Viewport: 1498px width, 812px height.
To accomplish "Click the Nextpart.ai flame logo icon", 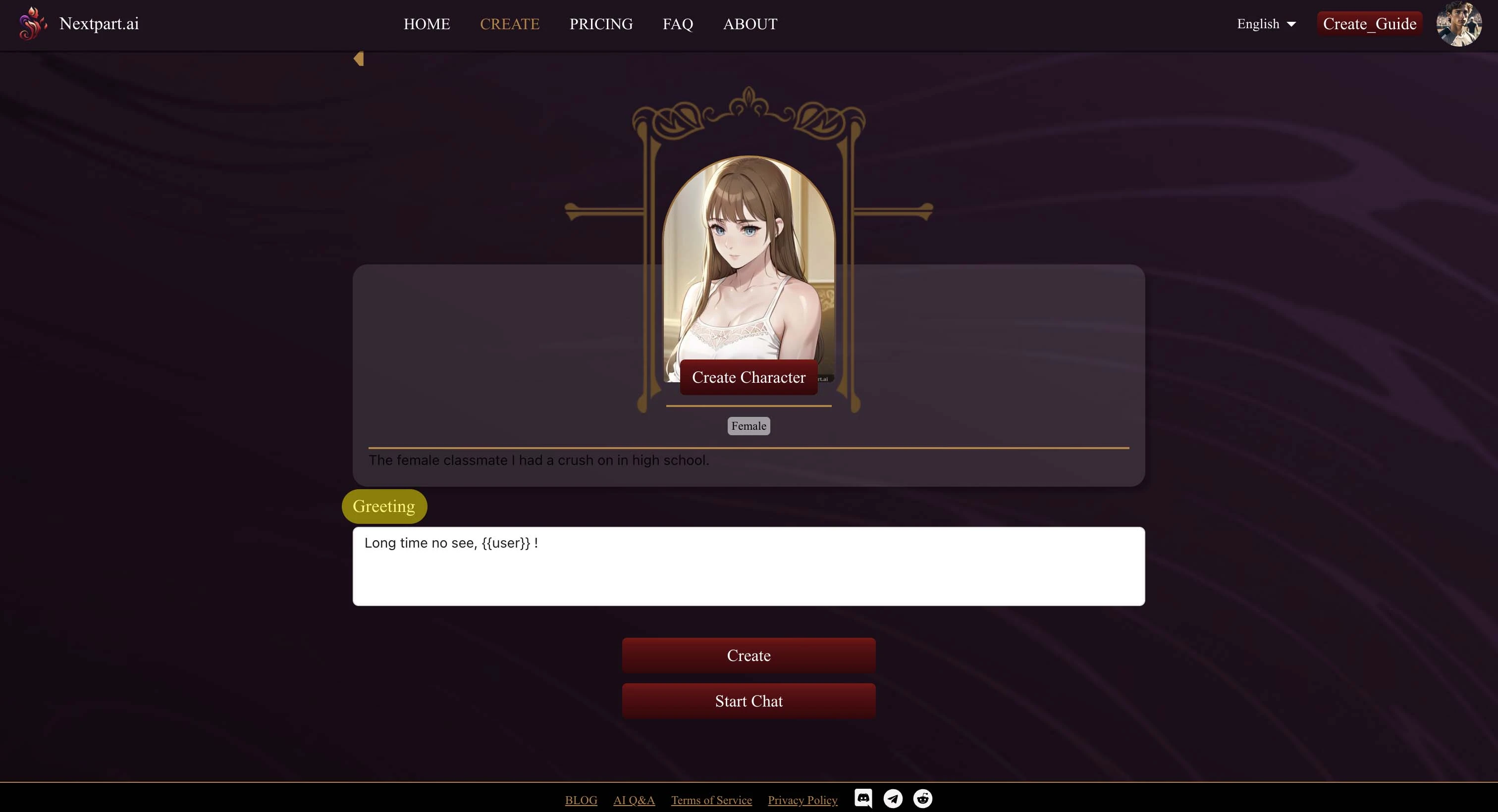I will pos(31,22).
